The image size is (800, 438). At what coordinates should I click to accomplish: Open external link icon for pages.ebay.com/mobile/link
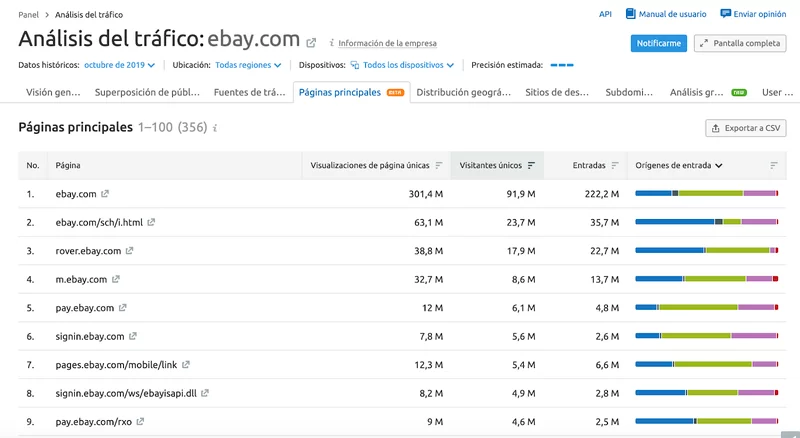coord(186,364)
